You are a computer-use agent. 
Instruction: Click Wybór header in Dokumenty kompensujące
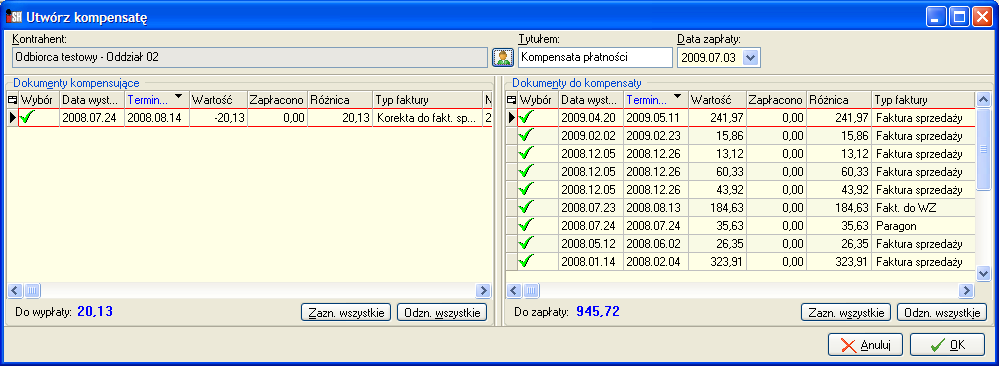(x=40, y=99)
